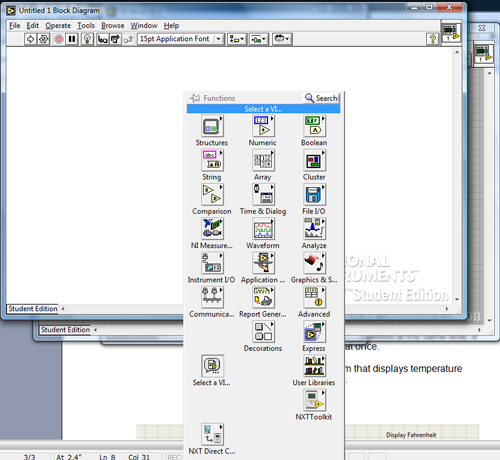Show Context Help question mark button
The height and width of the screenshot is (460, 500).
click(433, 39)
